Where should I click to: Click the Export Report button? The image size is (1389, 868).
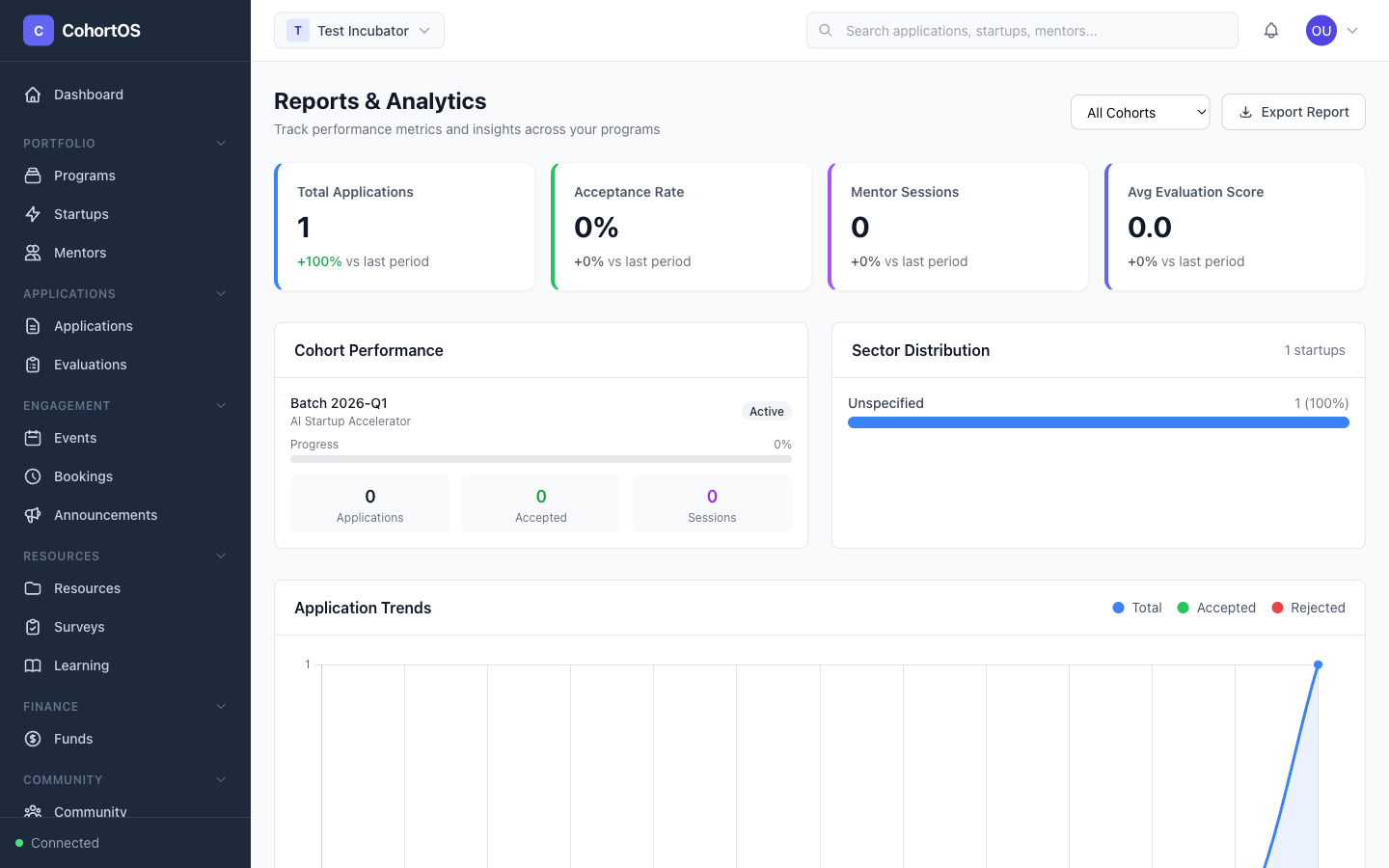pos(1294,112)
